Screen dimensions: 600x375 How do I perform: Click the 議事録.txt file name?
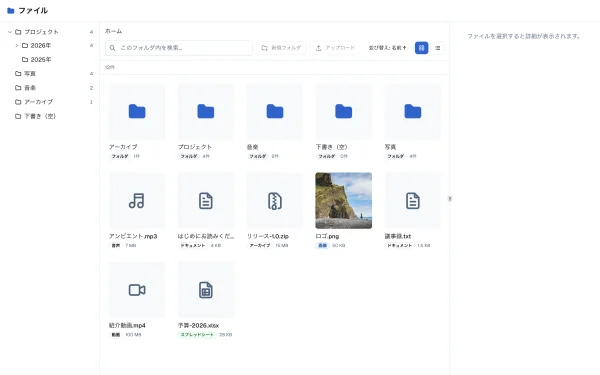(398, 236)
